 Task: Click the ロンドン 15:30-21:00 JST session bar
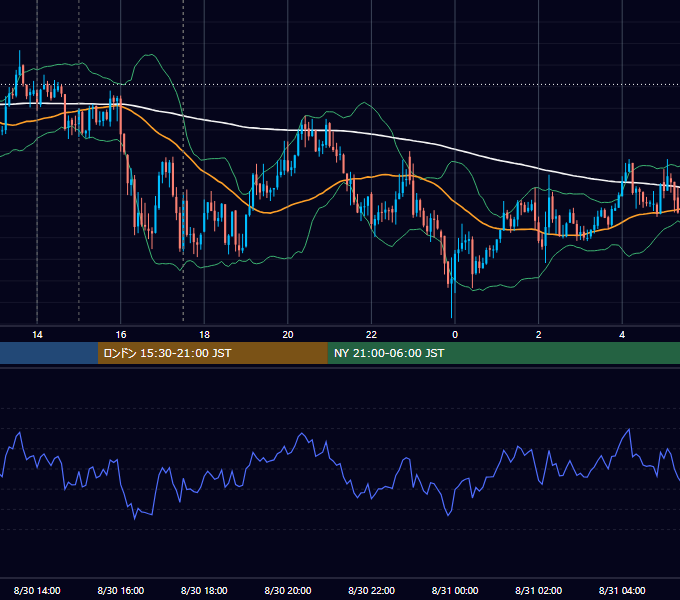(x=212, y=353)
